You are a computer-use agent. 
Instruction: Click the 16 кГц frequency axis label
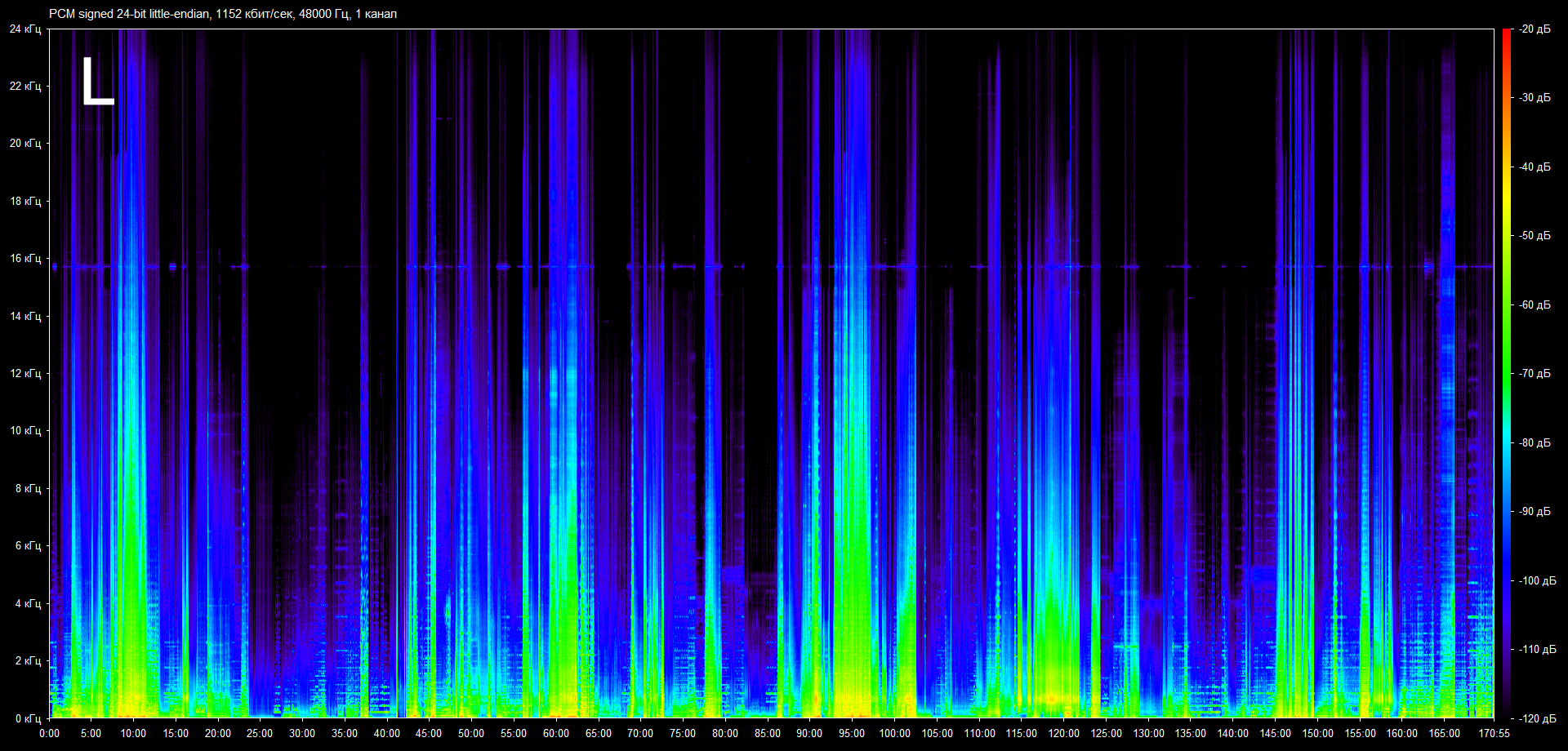pos(24,259)
